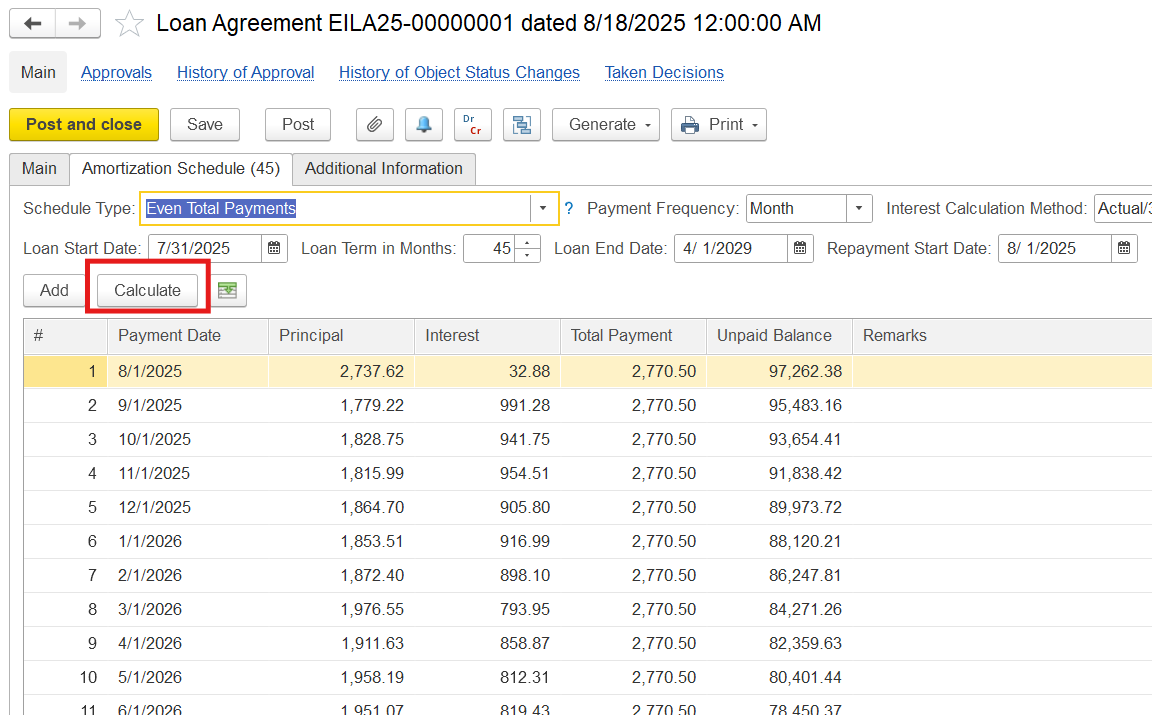Click the bell reminder icon
The height and width of the screenshot is (720, 1152).
pyautogui.click(x=424, y=125)
